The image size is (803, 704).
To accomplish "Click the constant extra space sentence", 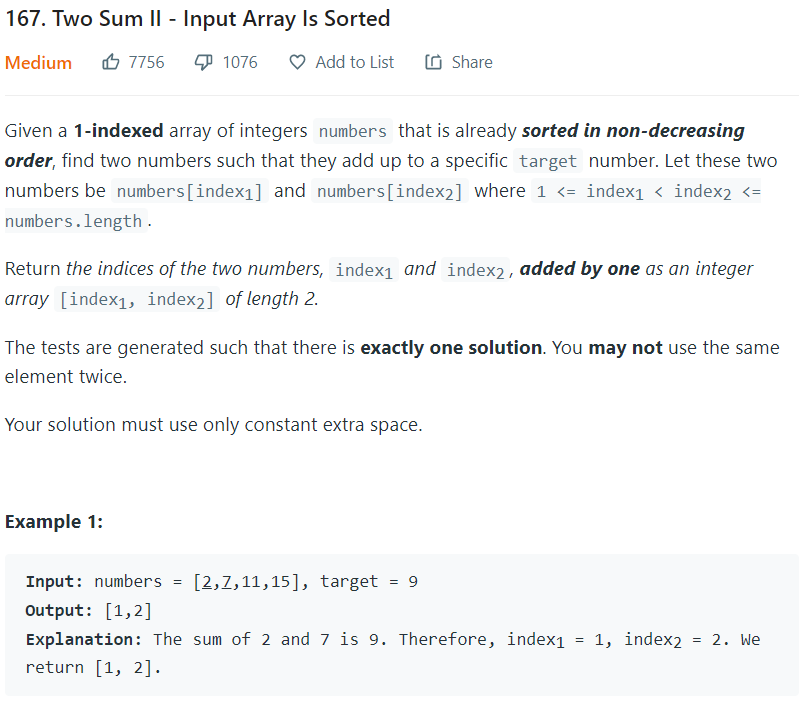I will [x=214, y=425].
